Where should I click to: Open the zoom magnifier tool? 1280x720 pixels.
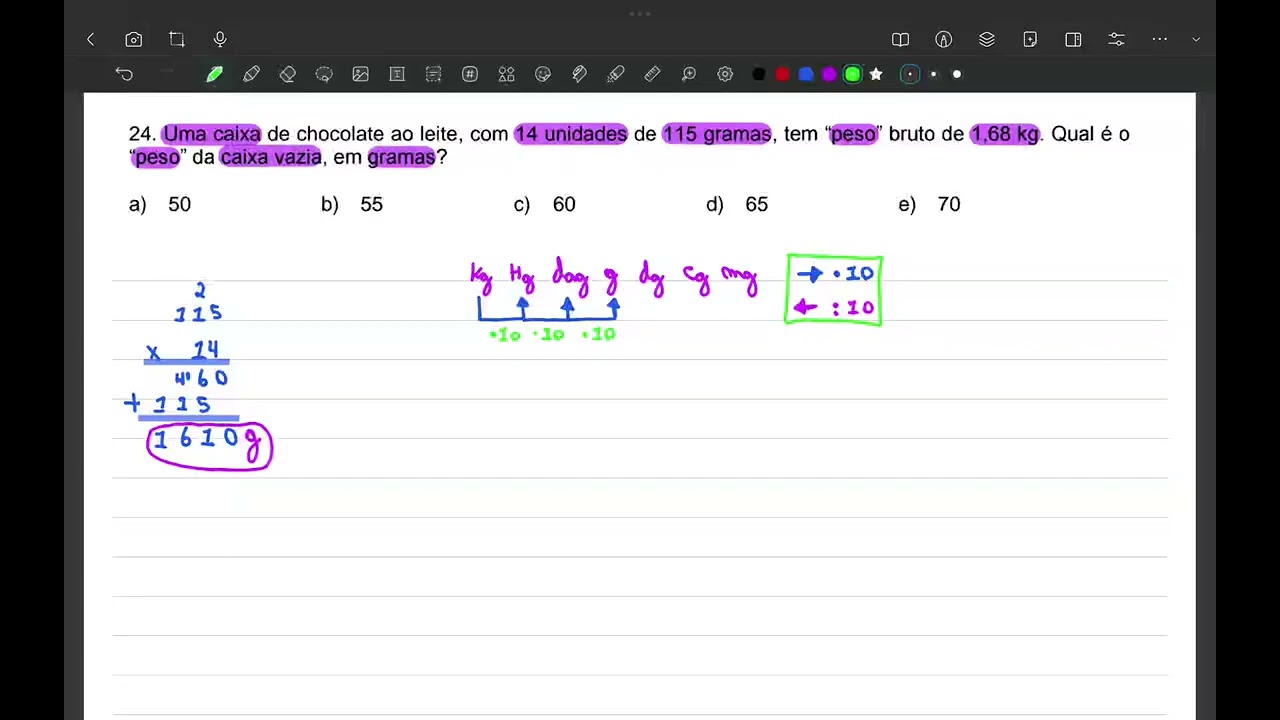[x=689, y=74]
